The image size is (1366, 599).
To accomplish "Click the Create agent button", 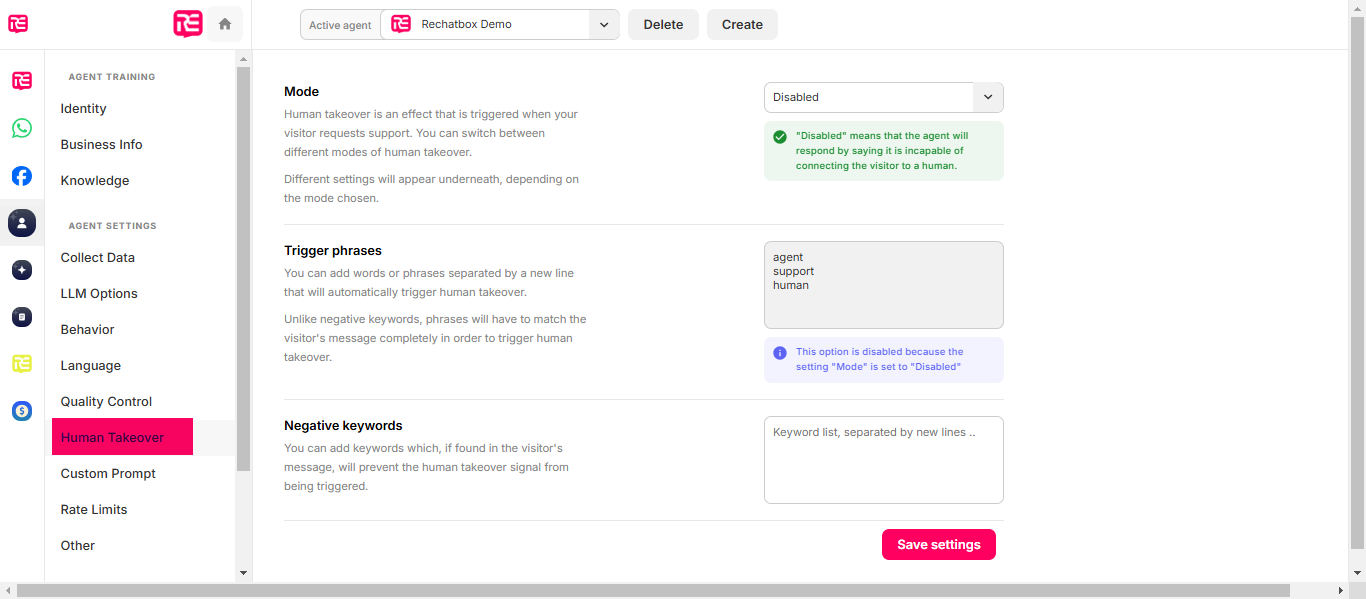I will click(x=742, y=25).
